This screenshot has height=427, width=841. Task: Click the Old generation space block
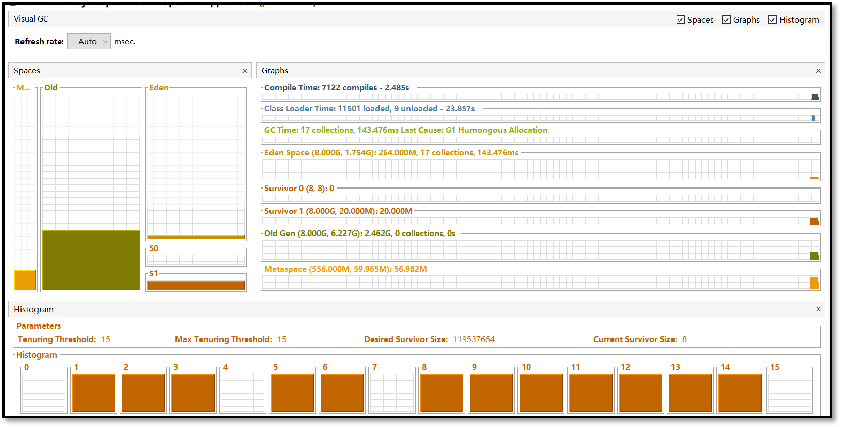click(90, 259)
